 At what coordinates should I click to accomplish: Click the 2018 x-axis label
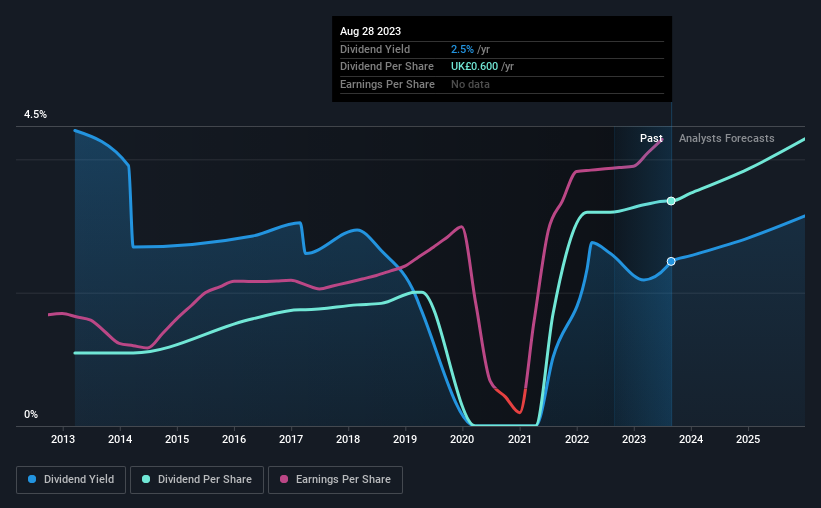tap(348, 439)
